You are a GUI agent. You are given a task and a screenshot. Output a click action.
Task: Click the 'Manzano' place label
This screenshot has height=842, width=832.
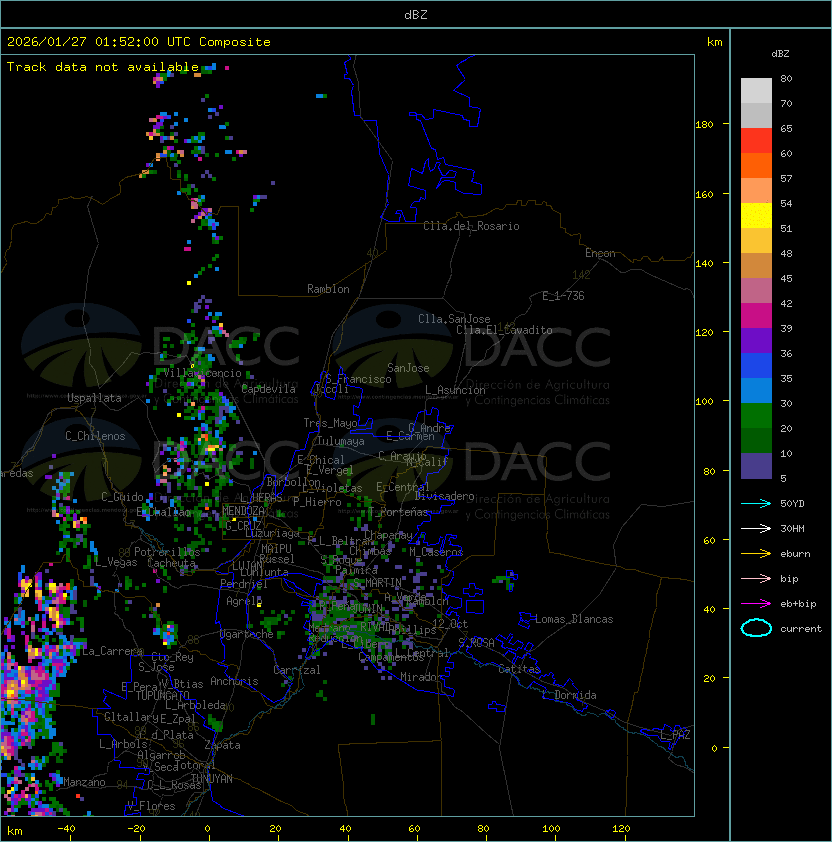84,782
